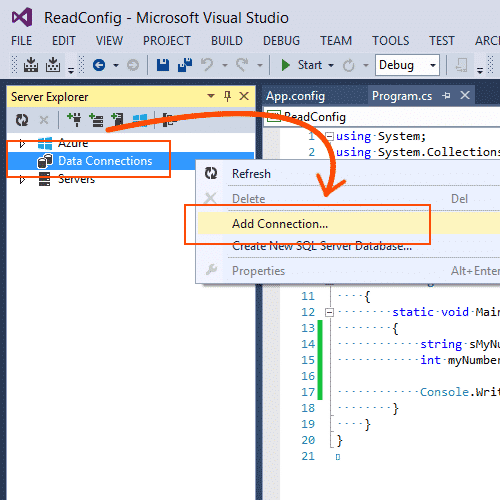Click the Save All icon
The image size is (500, 500).
185,65
